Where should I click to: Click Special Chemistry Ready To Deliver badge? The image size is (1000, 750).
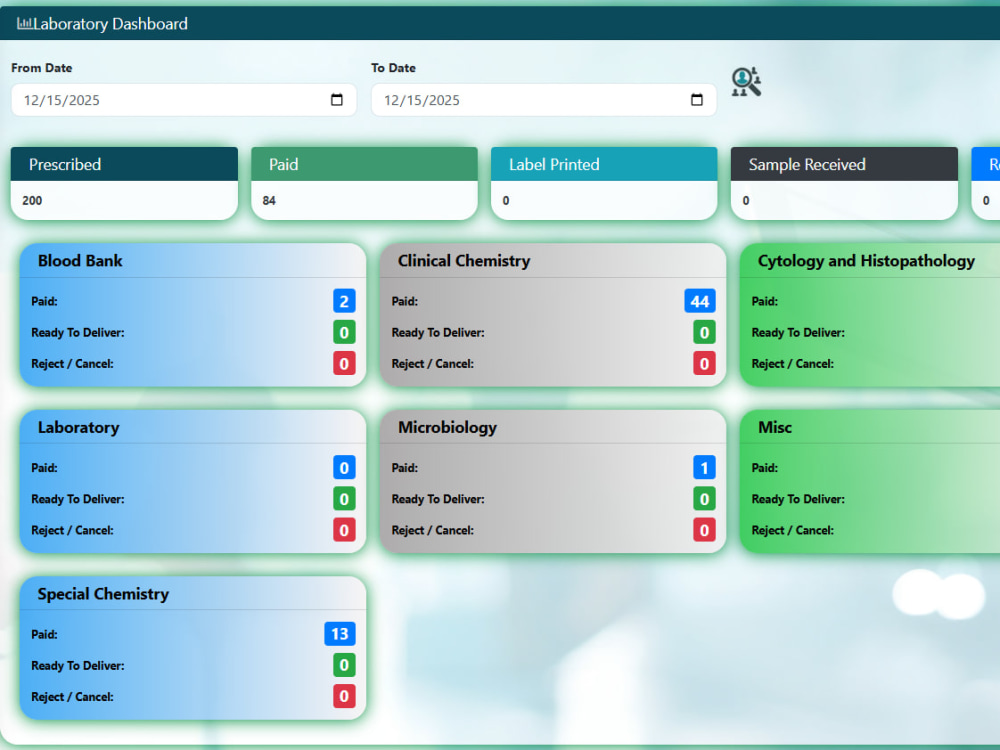344,665
